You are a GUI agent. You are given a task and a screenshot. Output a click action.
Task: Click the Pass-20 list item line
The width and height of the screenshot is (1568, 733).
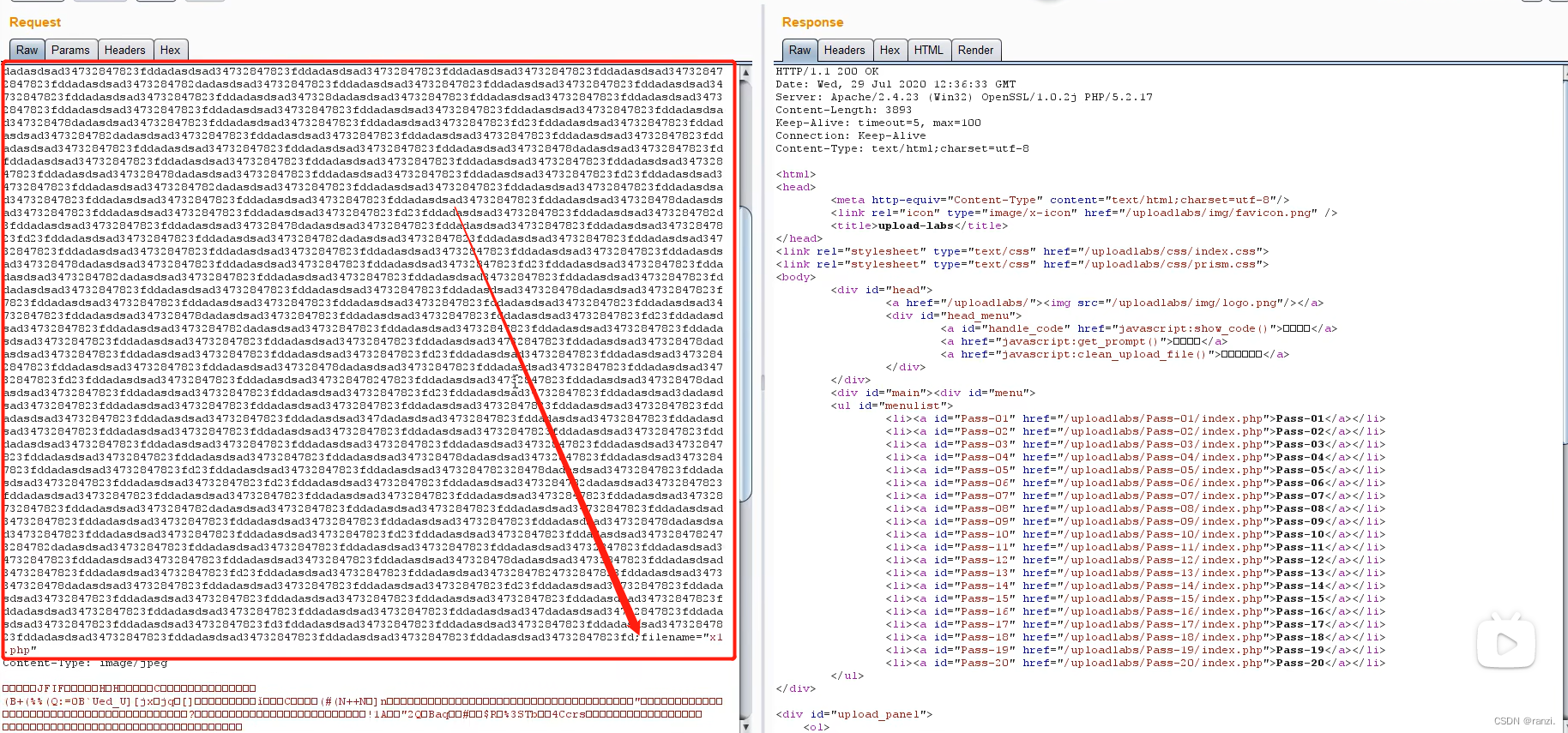tap(1136, 664)
